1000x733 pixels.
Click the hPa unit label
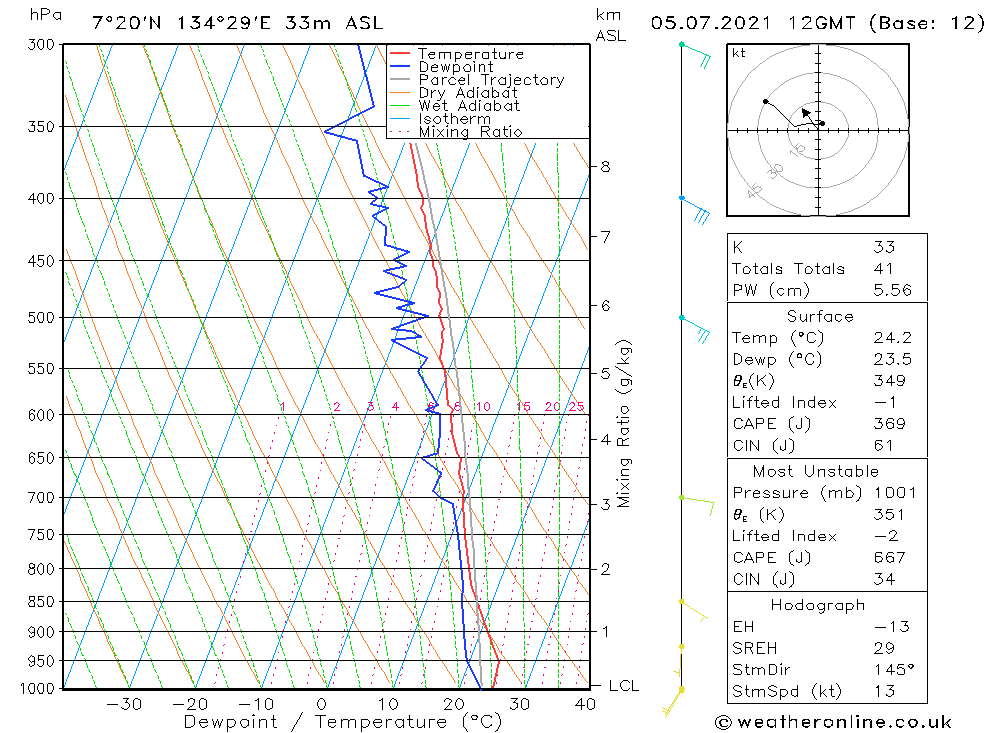tap(45, 15)
